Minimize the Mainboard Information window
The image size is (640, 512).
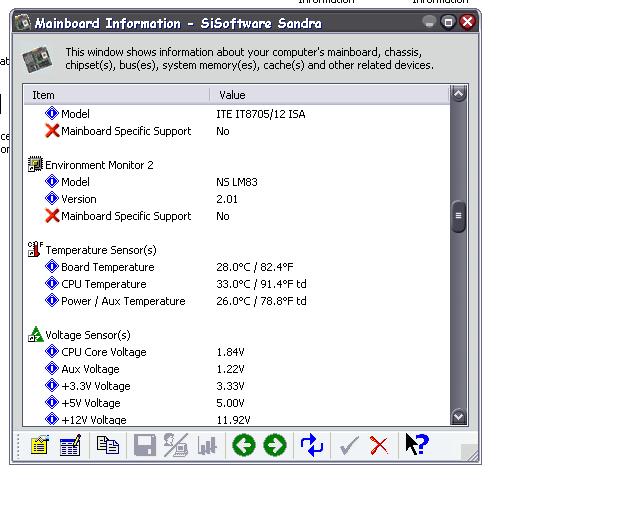click(429, 22)
